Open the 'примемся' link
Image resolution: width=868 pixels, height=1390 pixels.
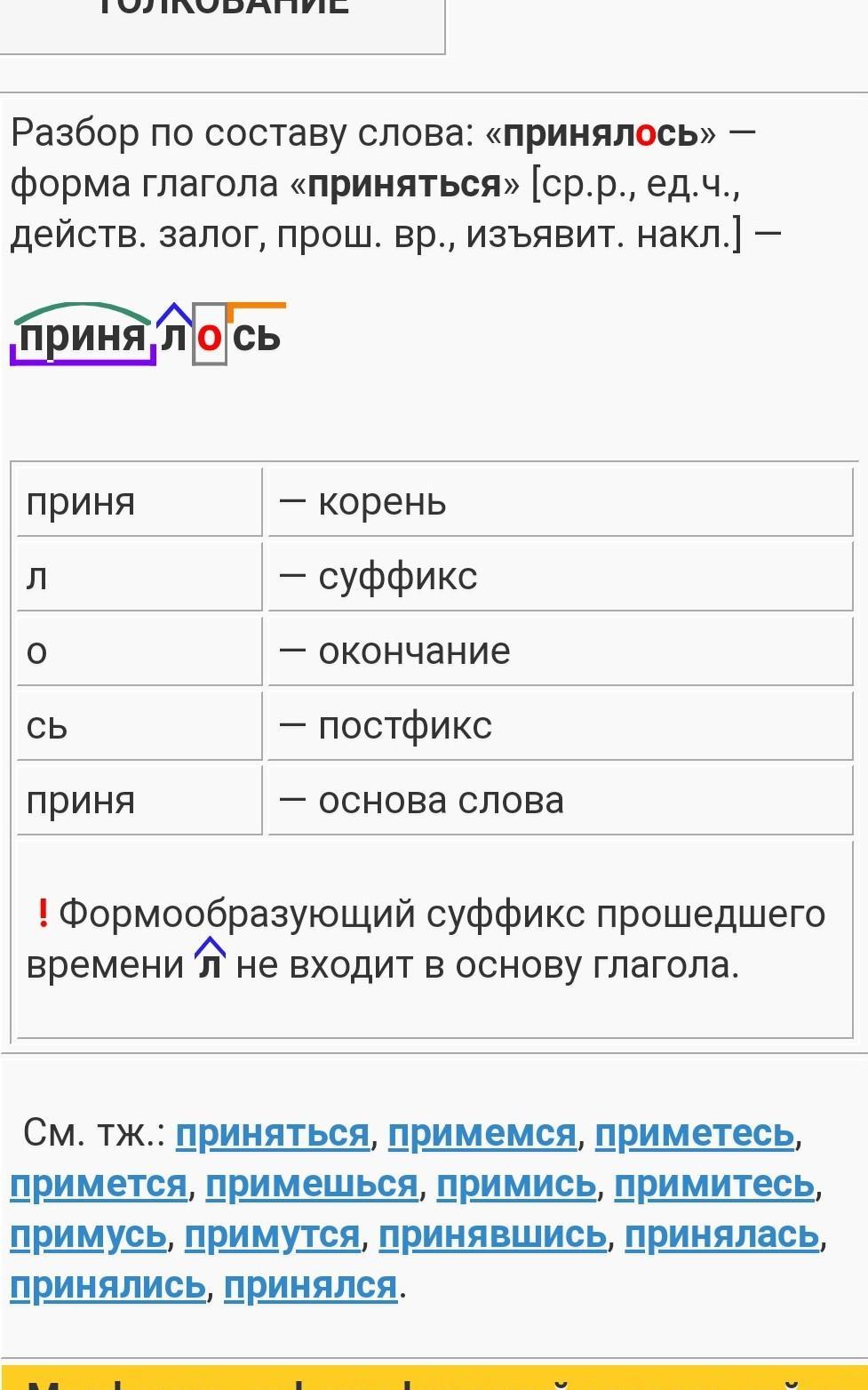pos(482,1133)
